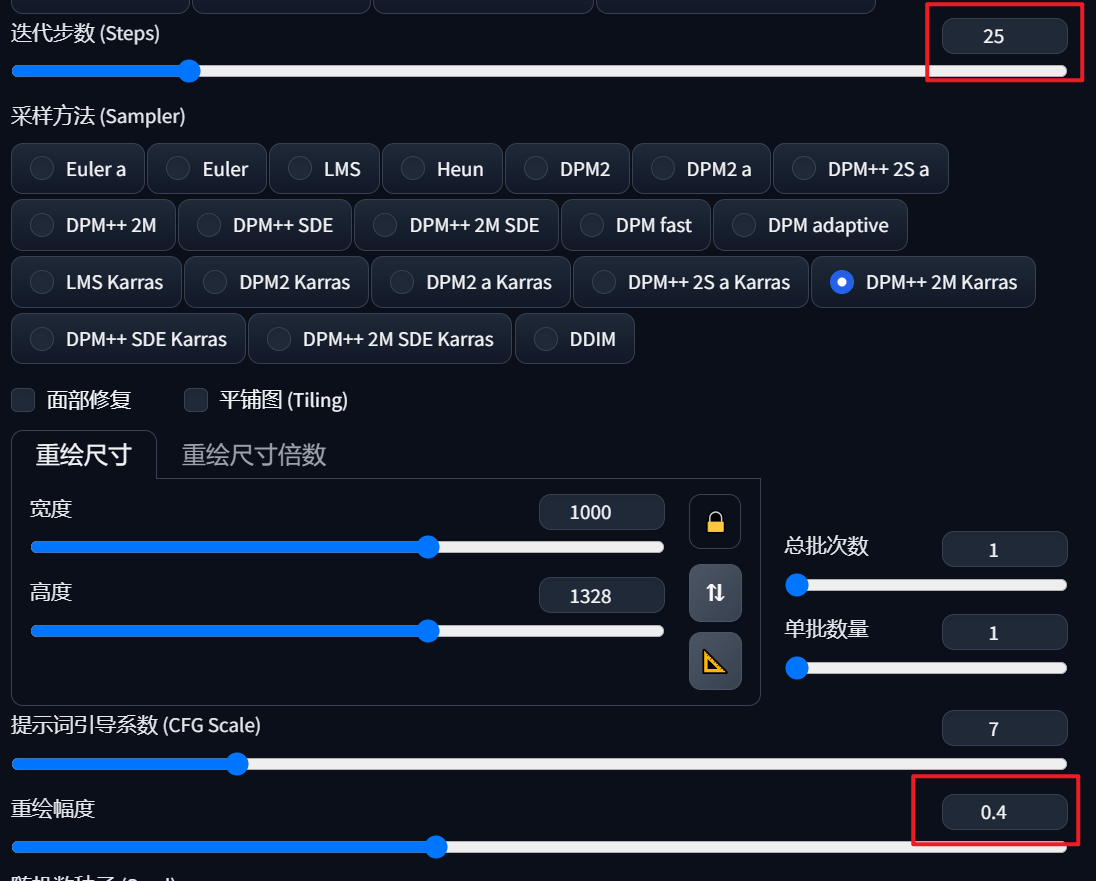
Task: Switch to the 重绘尺寸倍数 tab
Action: (254, 454)
